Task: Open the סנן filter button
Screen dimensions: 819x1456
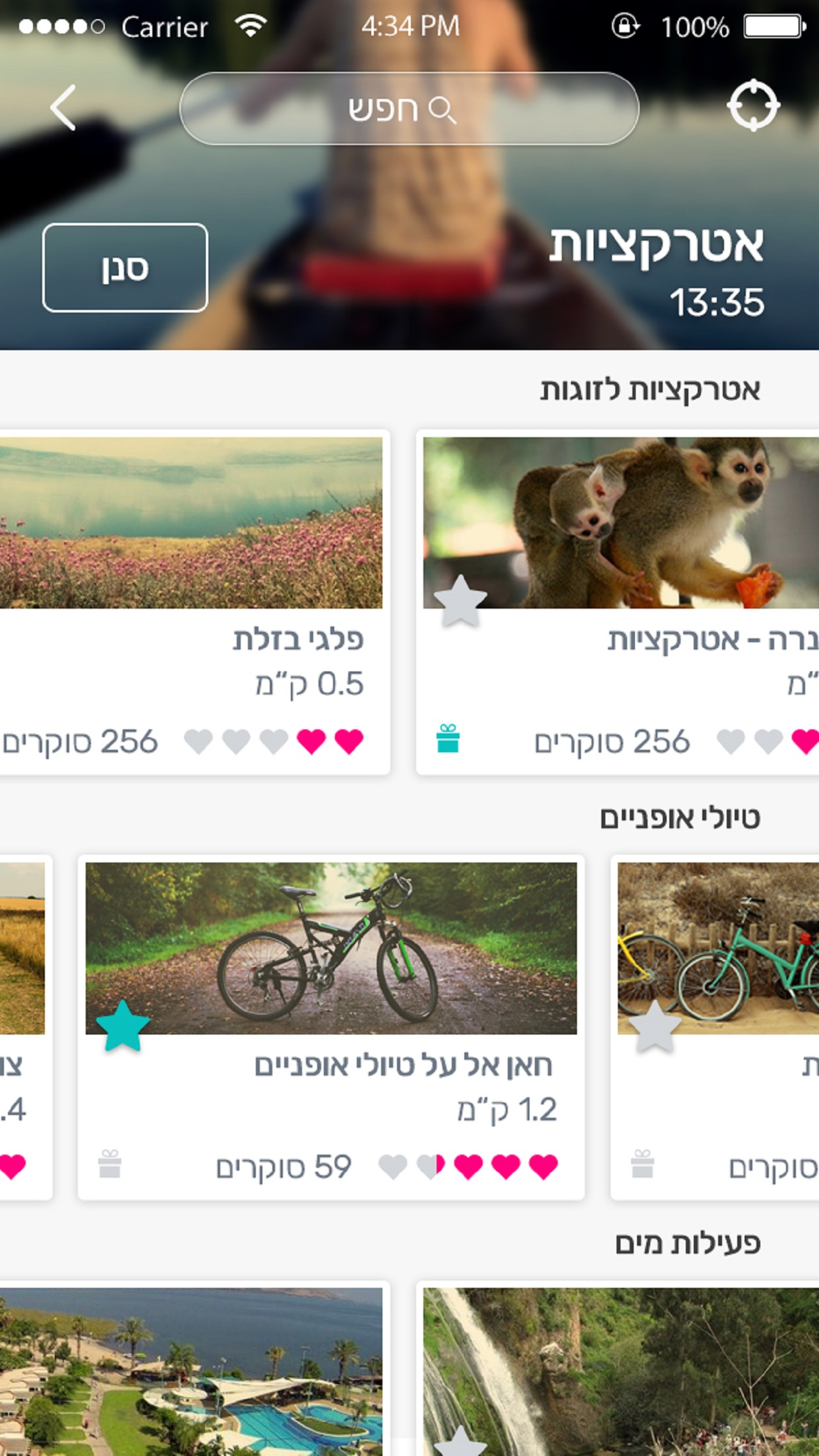Action: point(125,268)
